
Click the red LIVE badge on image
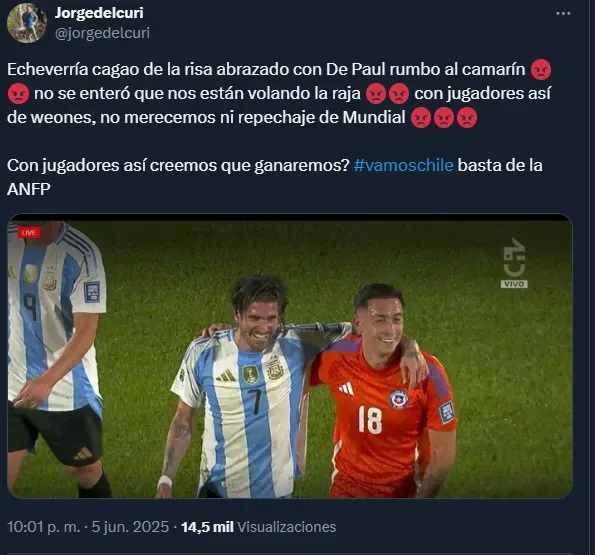click(x=29, y=233)
